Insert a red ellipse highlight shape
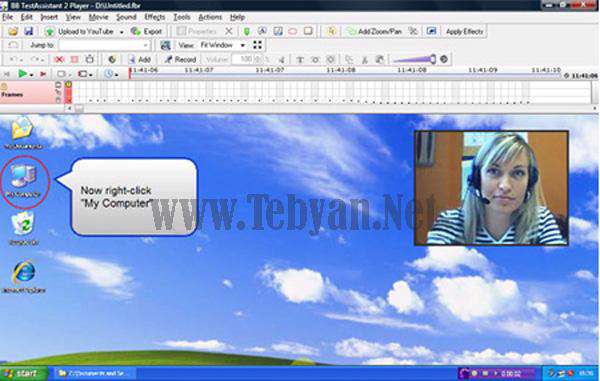The height and width of the screenshot is (381, 600). [x=293, y=31]
